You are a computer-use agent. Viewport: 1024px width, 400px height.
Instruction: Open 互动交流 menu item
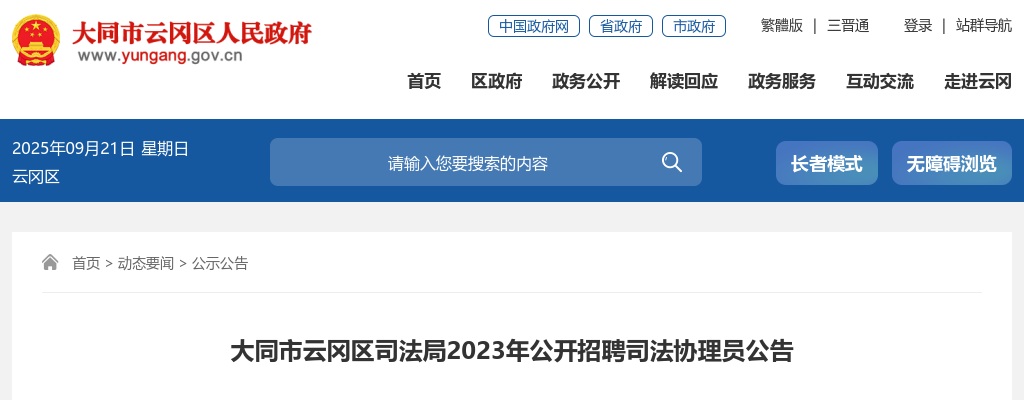click(x=880, y=81)
